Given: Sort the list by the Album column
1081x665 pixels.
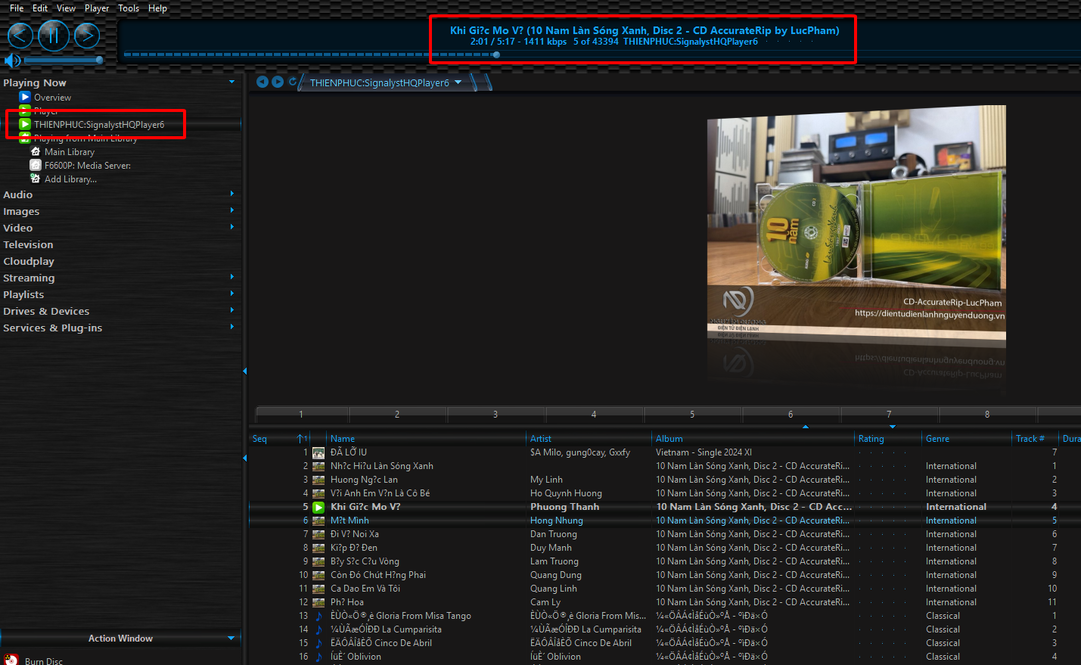Looking at the screenshot, I should (x=669, y=439).
